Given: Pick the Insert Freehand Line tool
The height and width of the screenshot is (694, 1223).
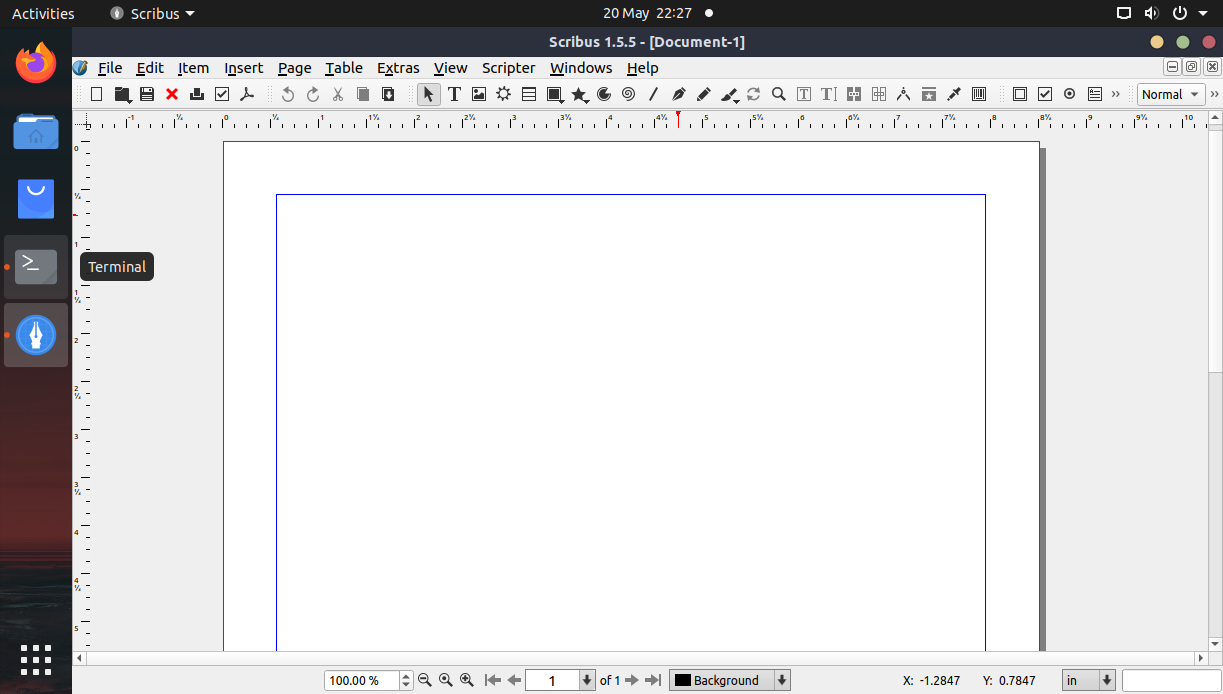Looking at the screenshot, I should point(703,94).
